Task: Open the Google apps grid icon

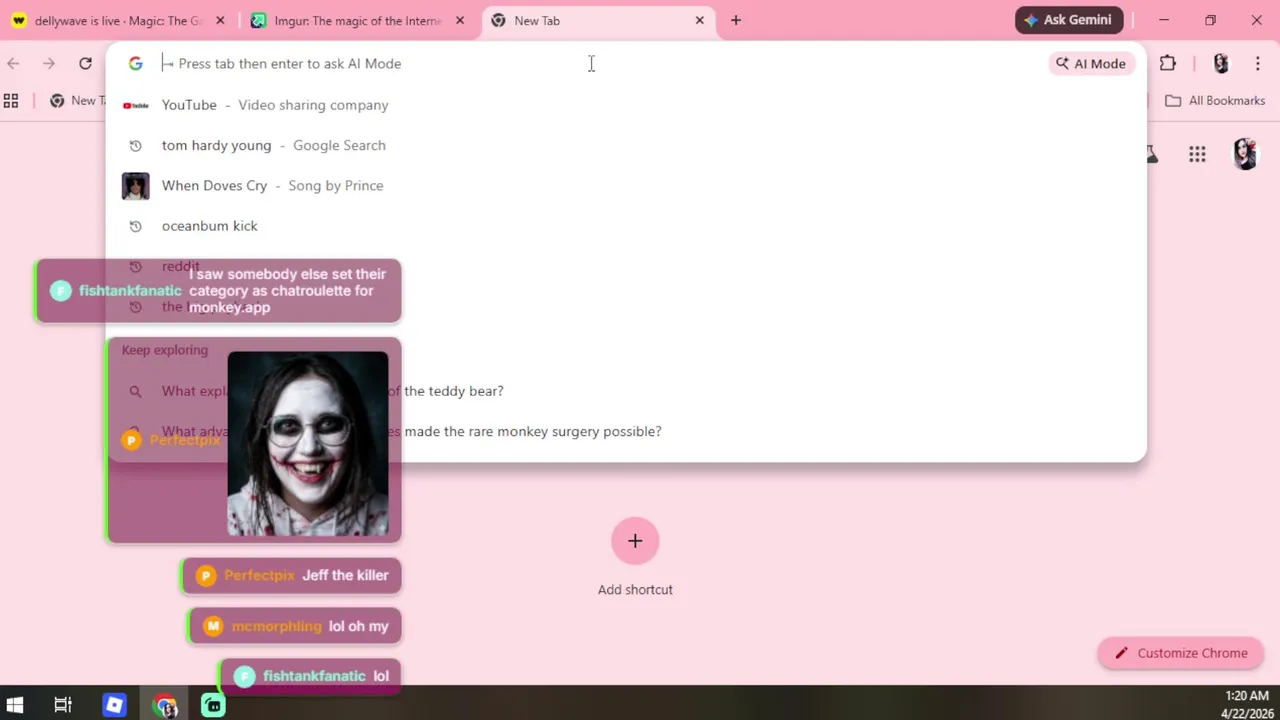Action: [1197, 154]
